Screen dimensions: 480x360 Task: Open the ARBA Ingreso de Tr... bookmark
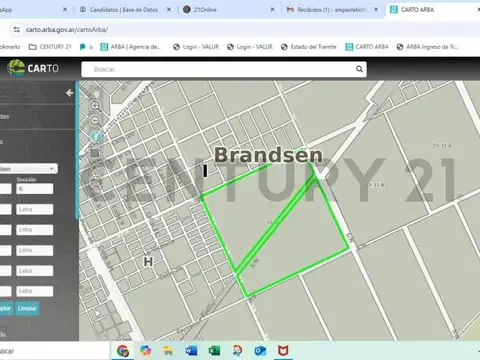pyautogui.click(x=428, y=47)
